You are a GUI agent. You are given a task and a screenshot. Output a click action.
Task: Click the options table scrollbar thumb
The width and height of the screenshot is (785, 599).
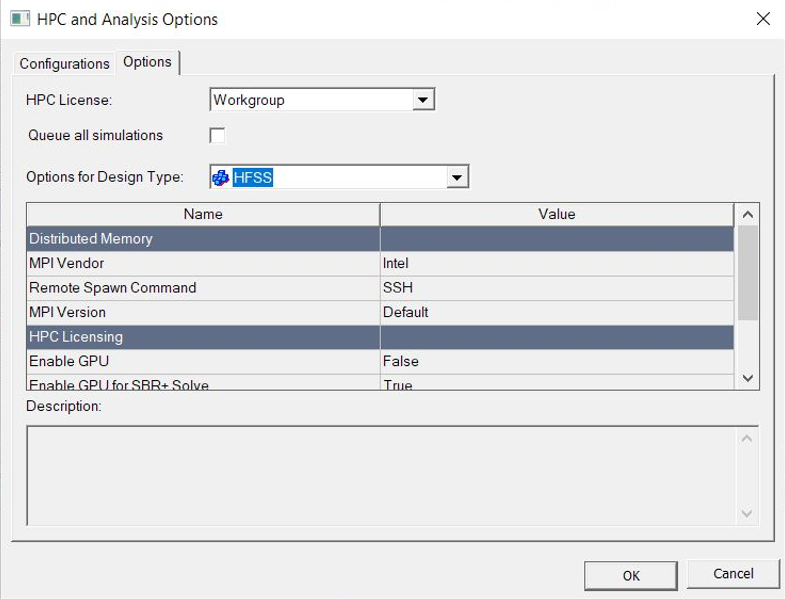(x=747, y=272)
